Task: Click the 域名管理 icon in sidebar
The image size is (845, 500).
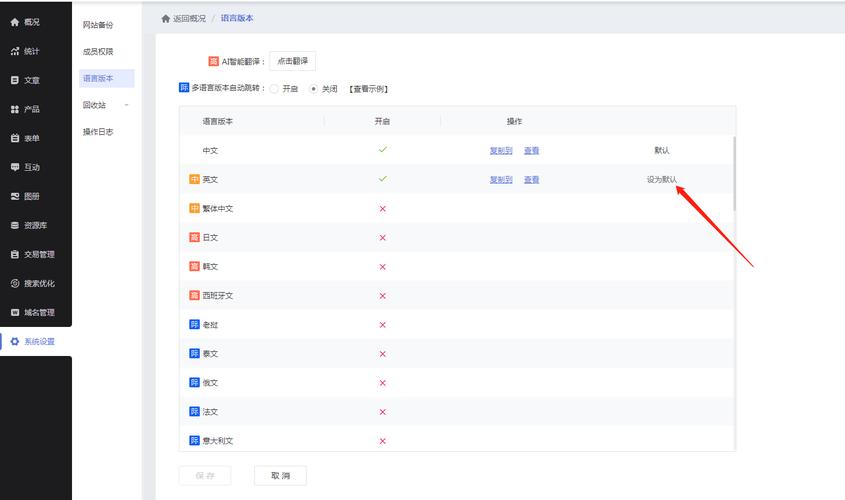Action: point(14,312)
